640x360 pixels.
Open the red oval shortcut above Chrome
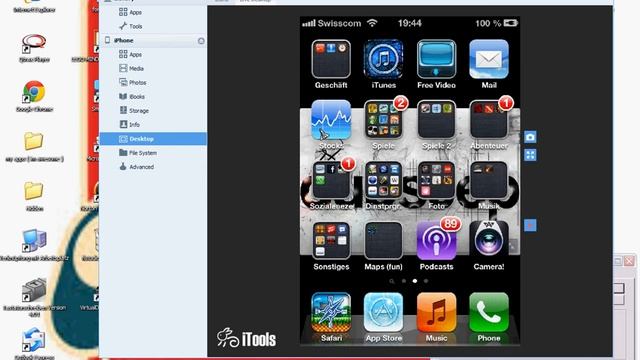click(34, 43)
